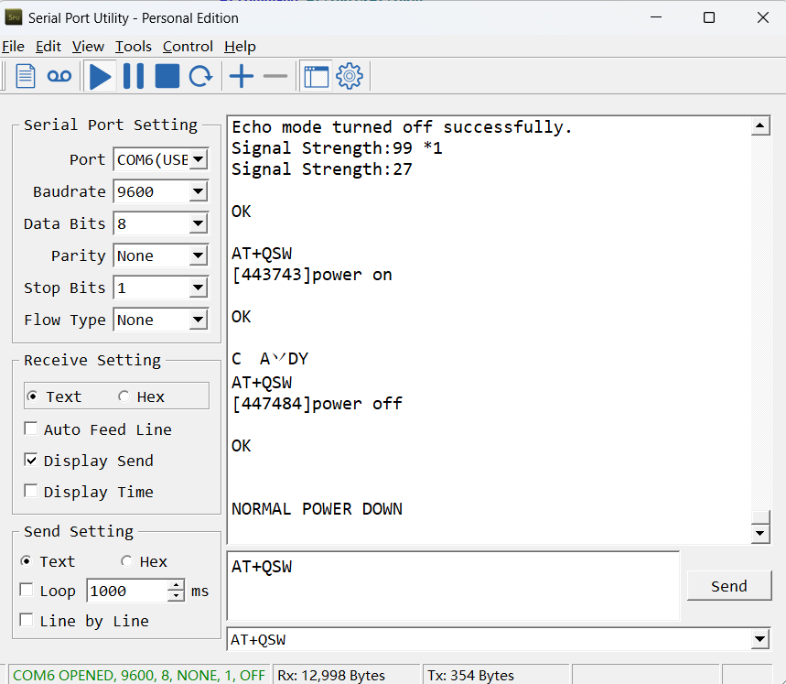Open settings via the gear icon

[x=349, y=77]
